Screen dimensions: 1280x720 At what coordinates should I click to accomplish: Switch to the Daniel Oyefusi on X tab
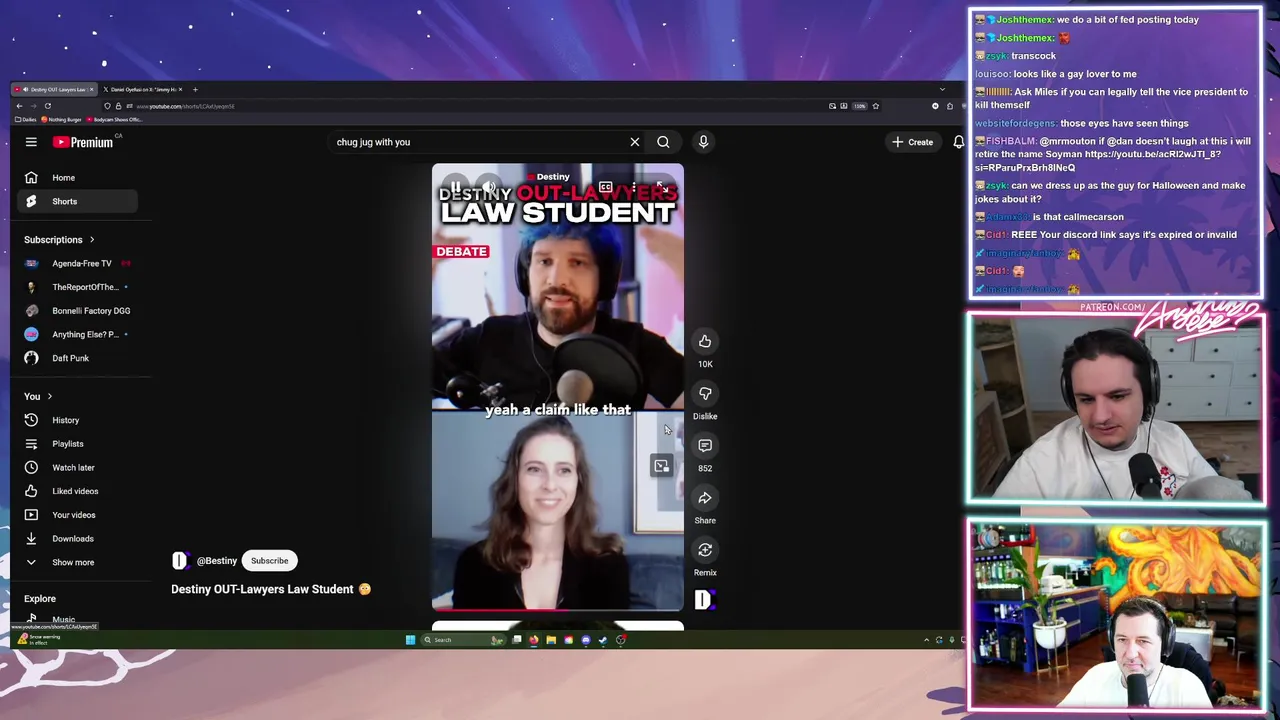(143, 90)
